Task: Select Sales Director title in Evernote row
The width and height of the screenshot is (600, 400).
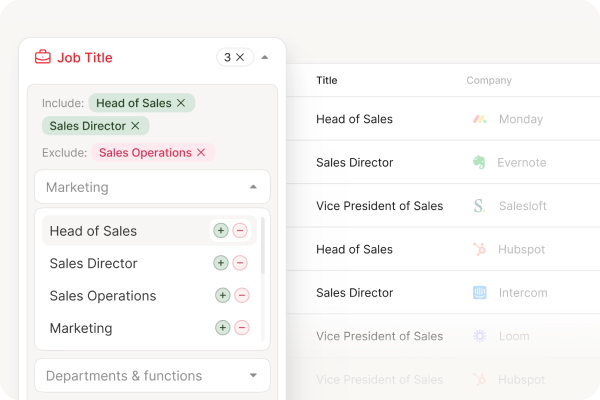Action: coord(354,162)
